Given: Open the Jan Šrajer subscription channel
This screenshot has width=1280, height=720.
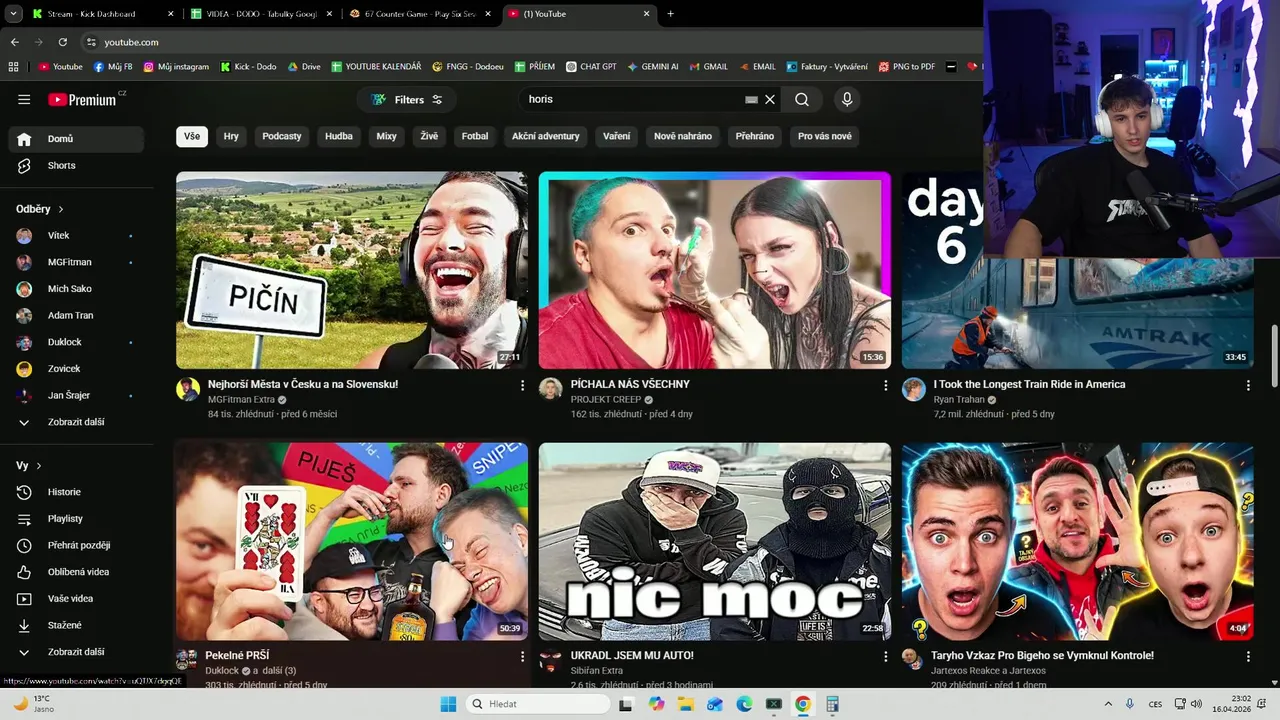Looking at the screenshot, I should tap(76, 395).
